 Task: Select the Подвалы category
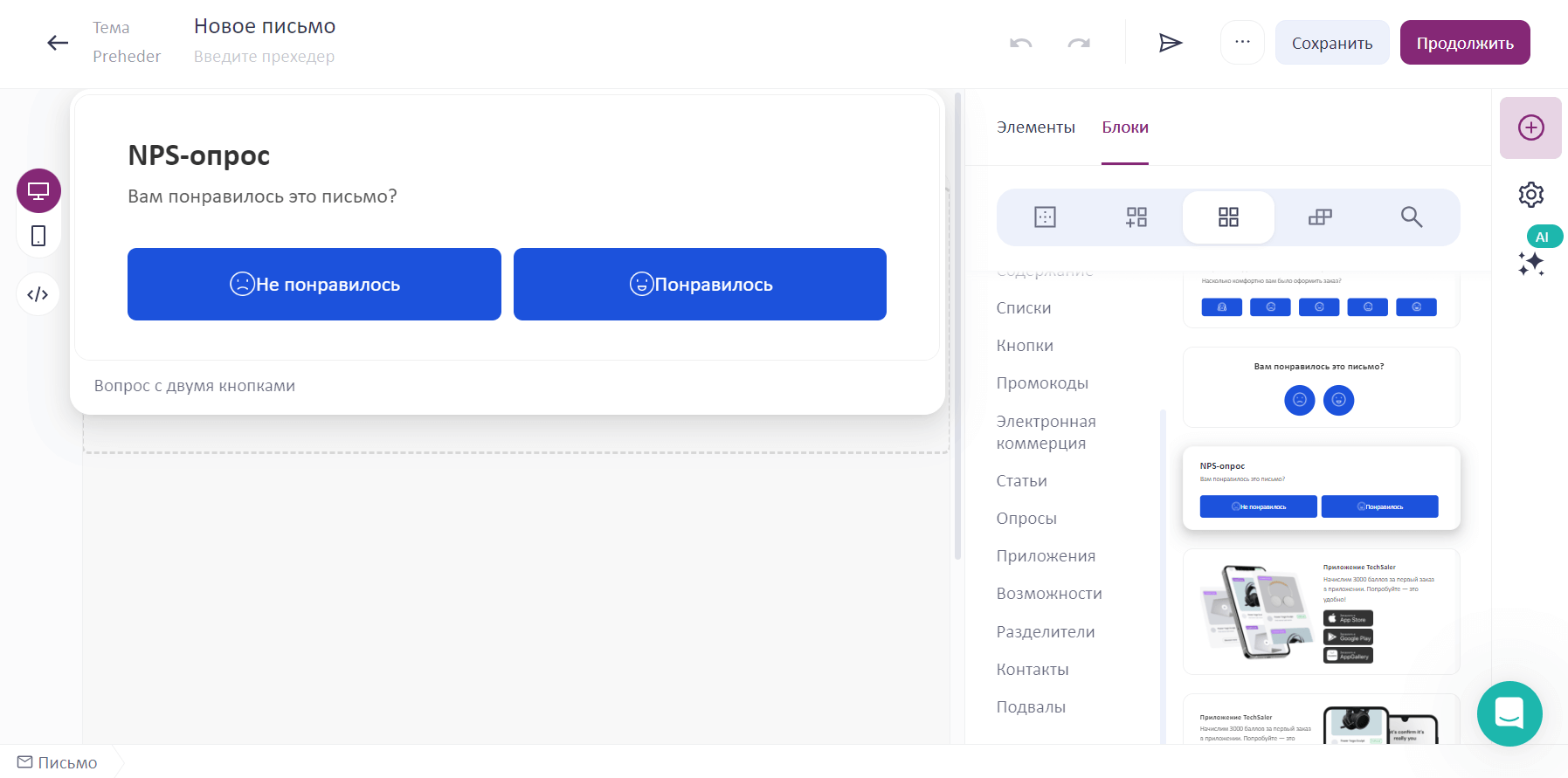pos(1031,707)
